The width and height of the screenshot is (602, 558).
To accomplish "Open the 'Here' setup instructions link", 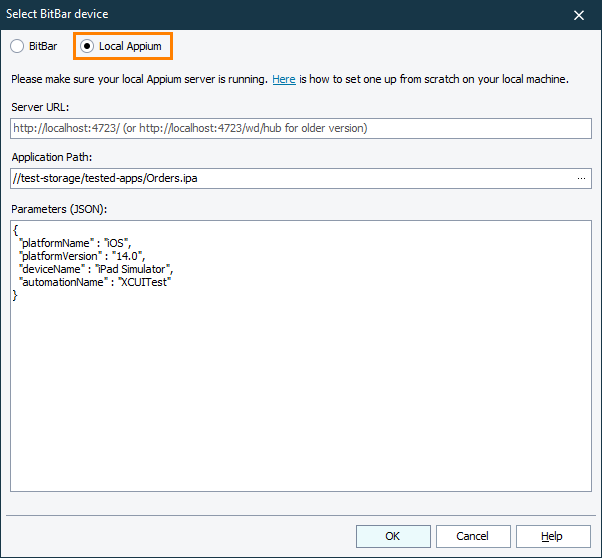I will tap(284, 79).
